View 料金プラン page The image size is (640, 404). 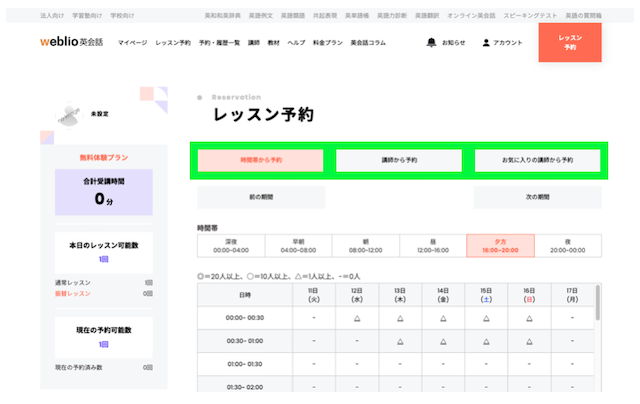328,42
